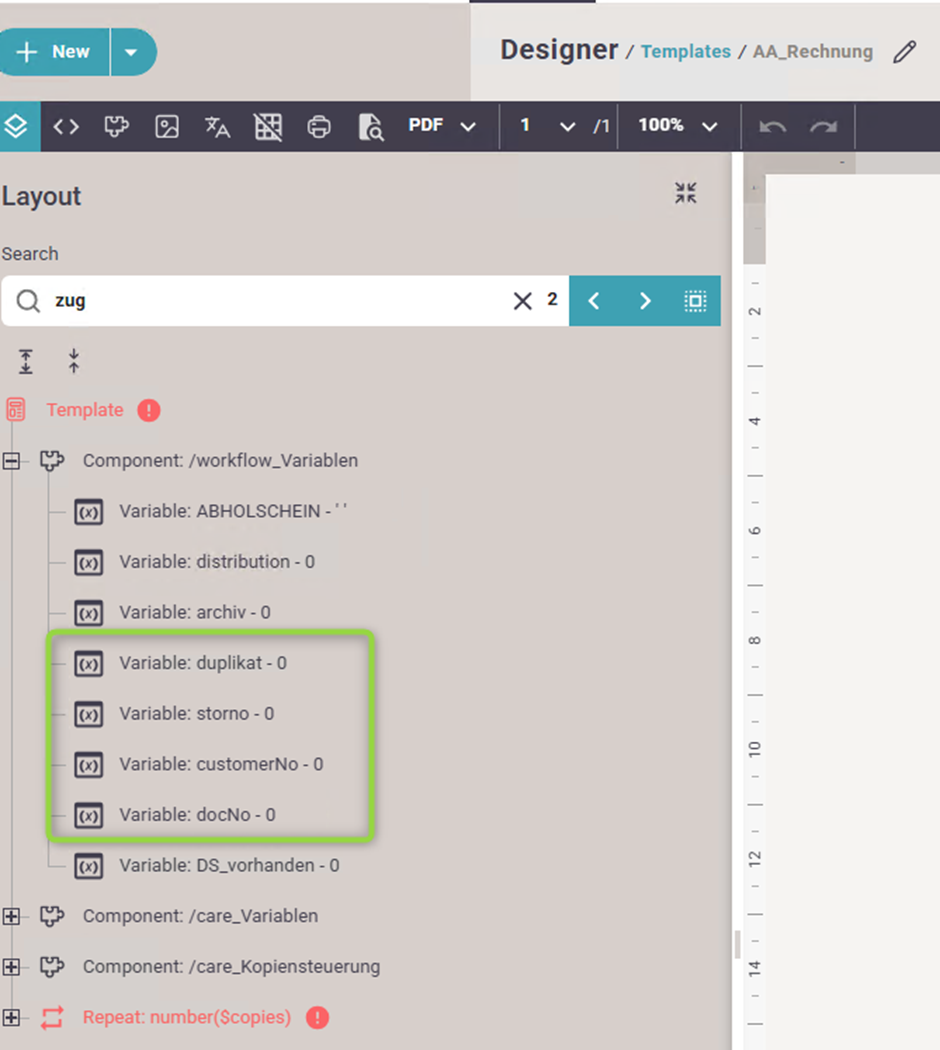Open the code view icon
Screen dimensions: 940x1050
[66, 127]
